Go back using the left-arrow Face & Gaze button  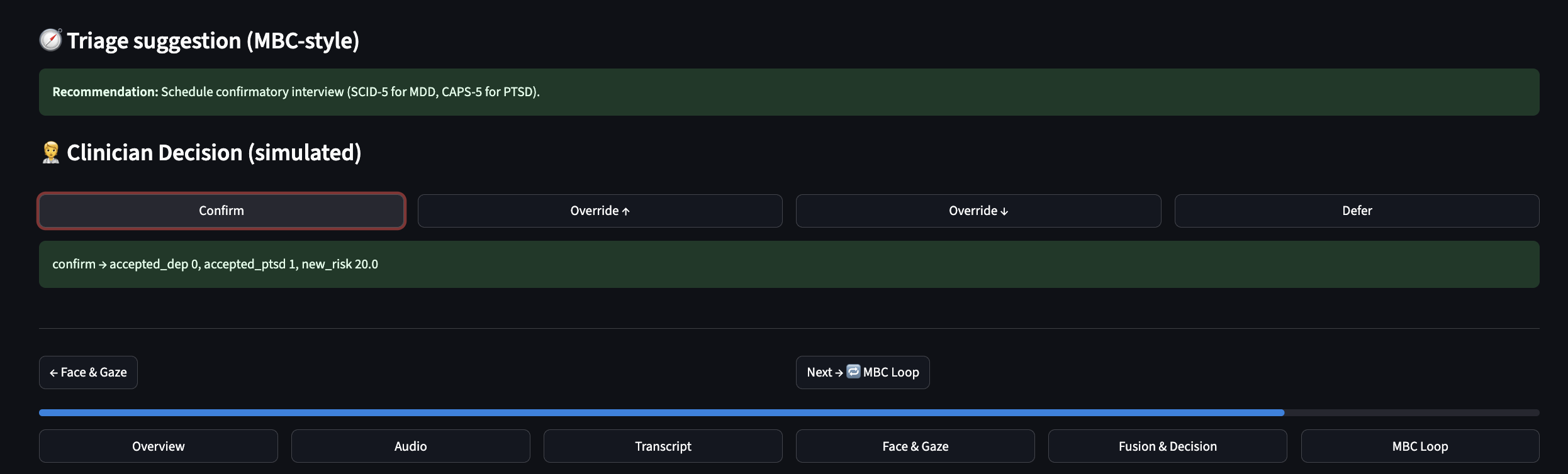tap(88, 373)
